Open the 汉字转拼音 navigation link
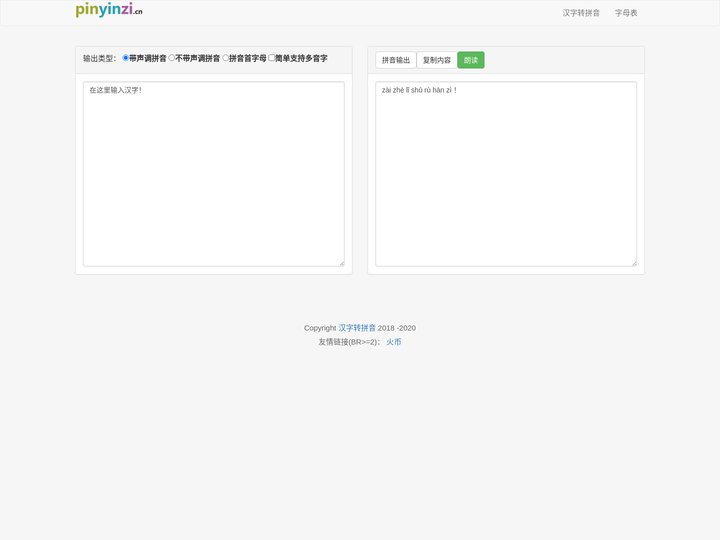This screenshot has width=720, height=540. (x=581, y=13)
